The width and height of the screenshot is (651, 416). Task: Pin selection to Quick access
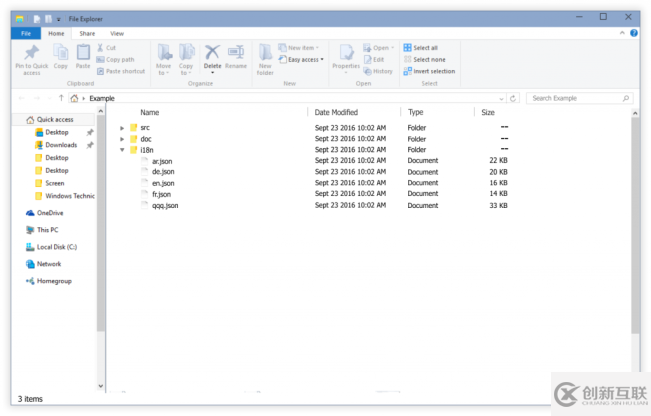[32, 60]
